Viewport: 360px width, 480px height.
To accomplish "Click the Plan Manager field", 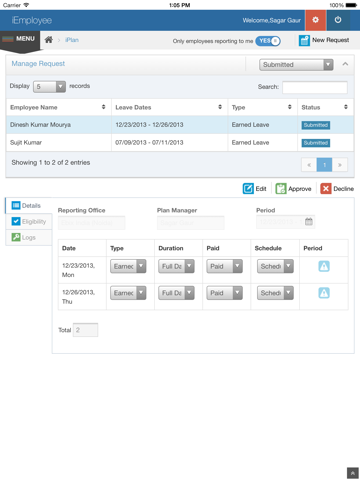I will [x=191, y=223].
